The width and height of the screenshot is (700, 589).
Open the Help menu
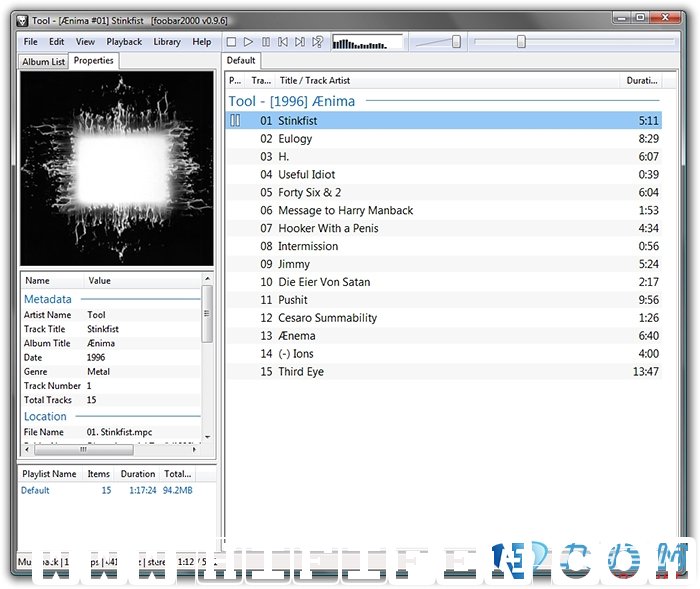(201, 42)
